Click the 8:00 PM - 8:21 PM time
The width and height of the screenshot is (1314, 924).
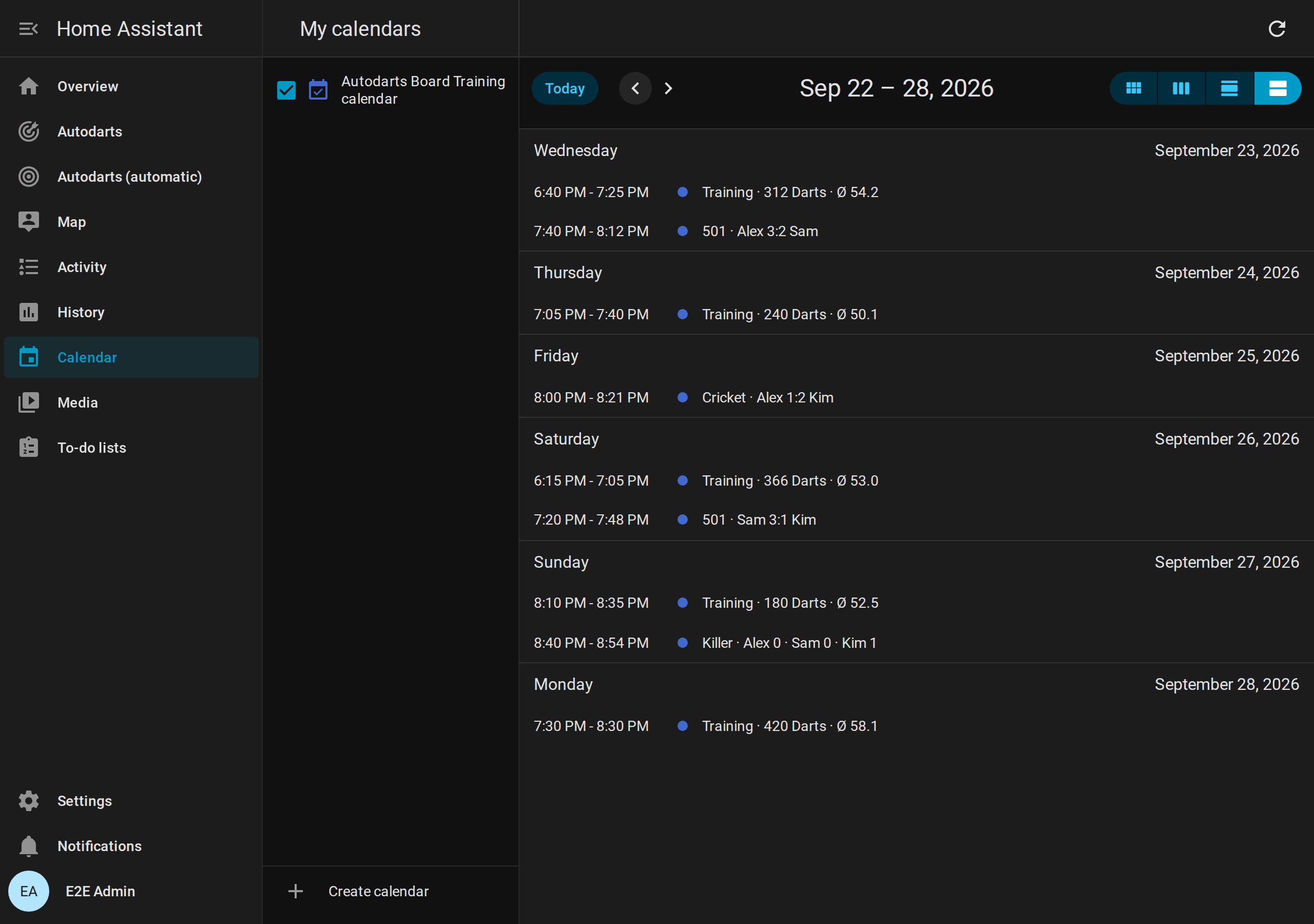(591, 397)
